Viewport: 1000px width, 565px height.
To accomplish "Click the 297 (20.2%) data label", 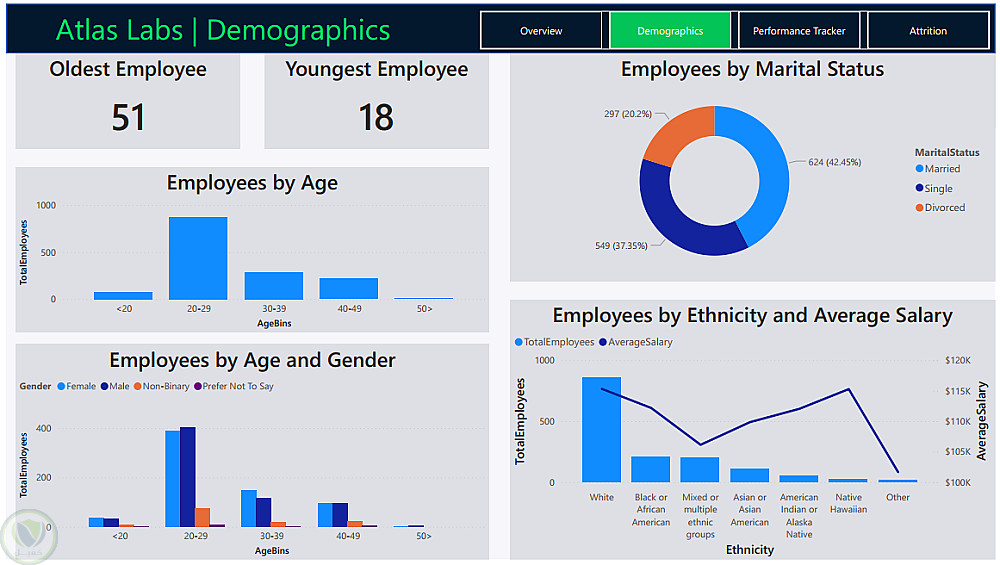I will pyautogui.click(x=628, y=114).
